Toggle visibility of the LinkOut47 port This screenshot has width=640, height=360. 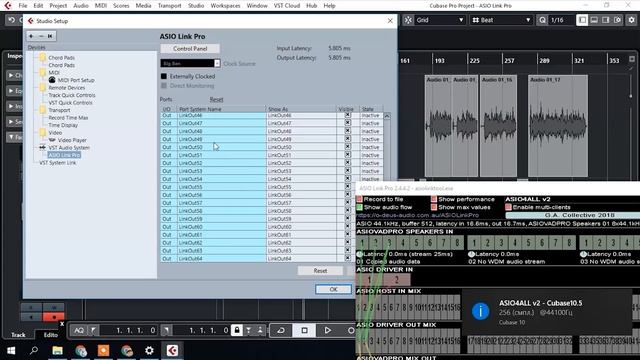coord(347,123)
